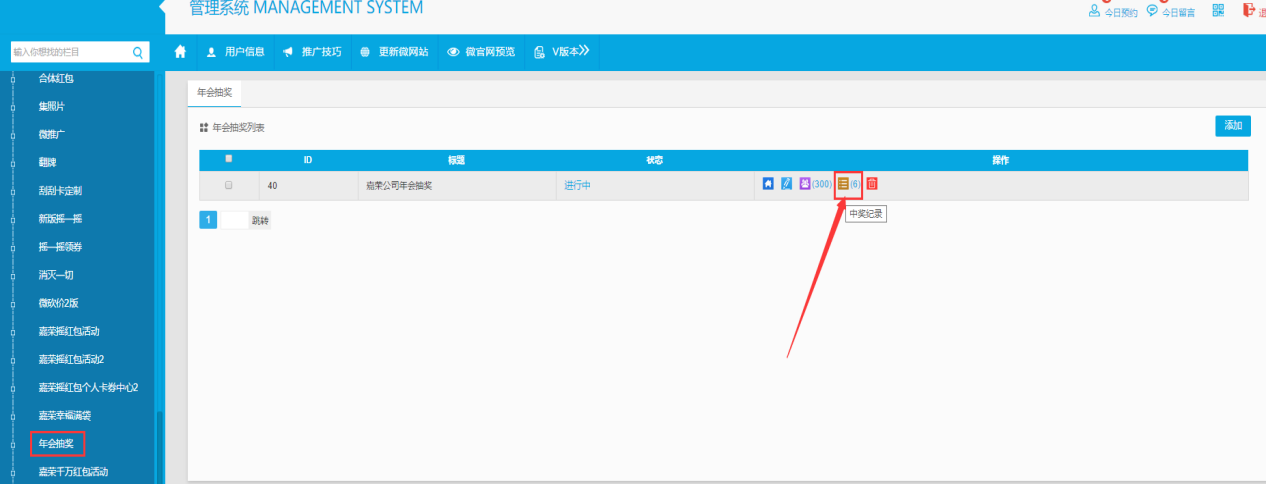Select 年会抽奖 in the left sidebar
This screenshot has height=484, width=1266.
(56, 443)
